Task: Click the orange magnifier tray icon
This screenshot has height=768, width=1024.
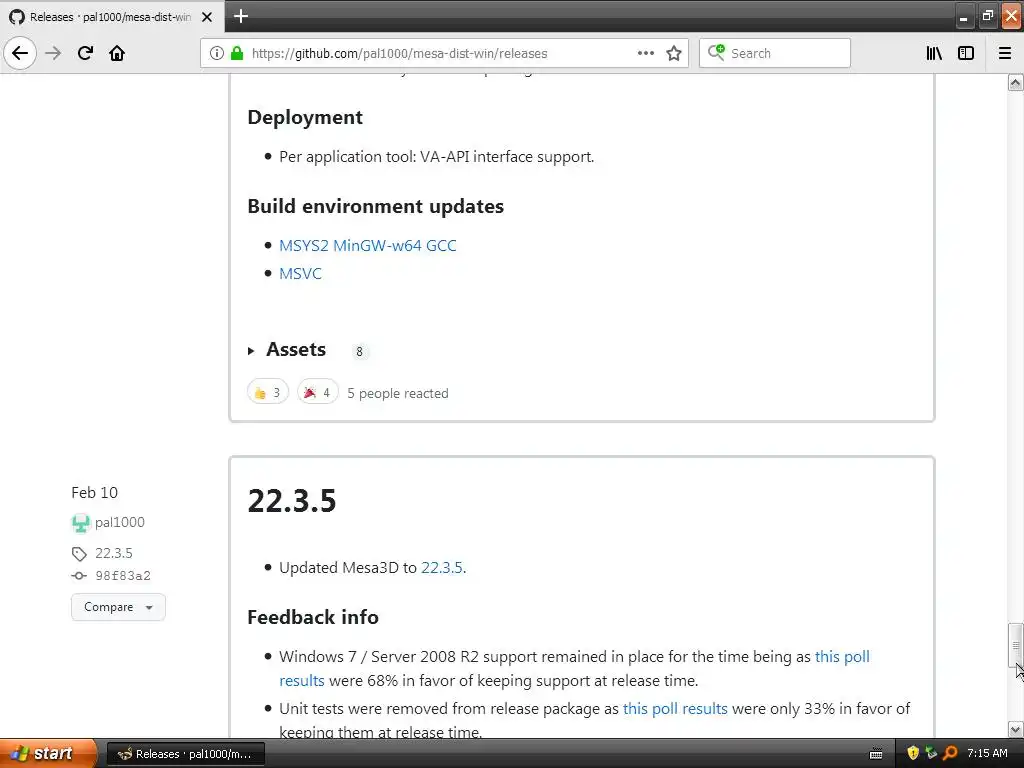Action: coord(950,754)
